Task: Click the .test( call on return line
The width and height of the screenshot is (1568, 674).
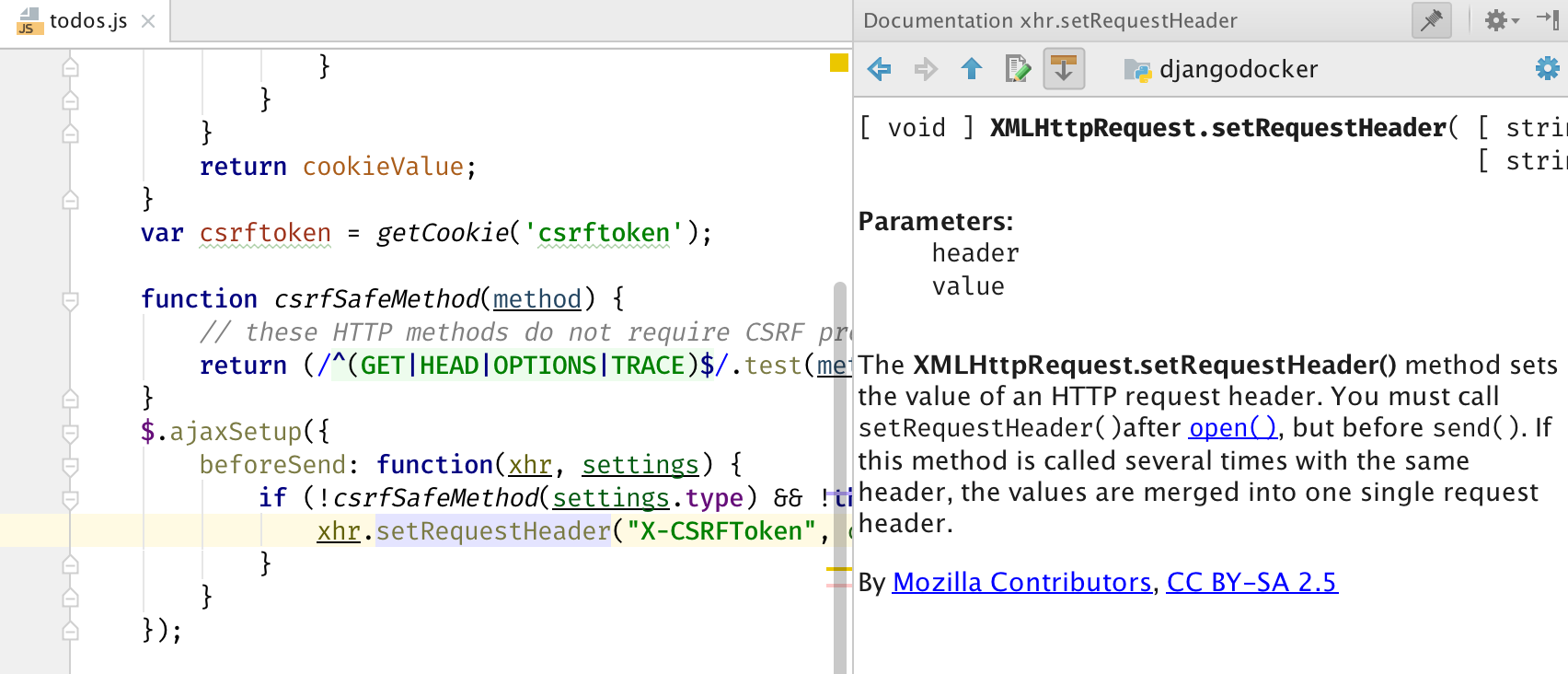Action: (x=773, y=366)
